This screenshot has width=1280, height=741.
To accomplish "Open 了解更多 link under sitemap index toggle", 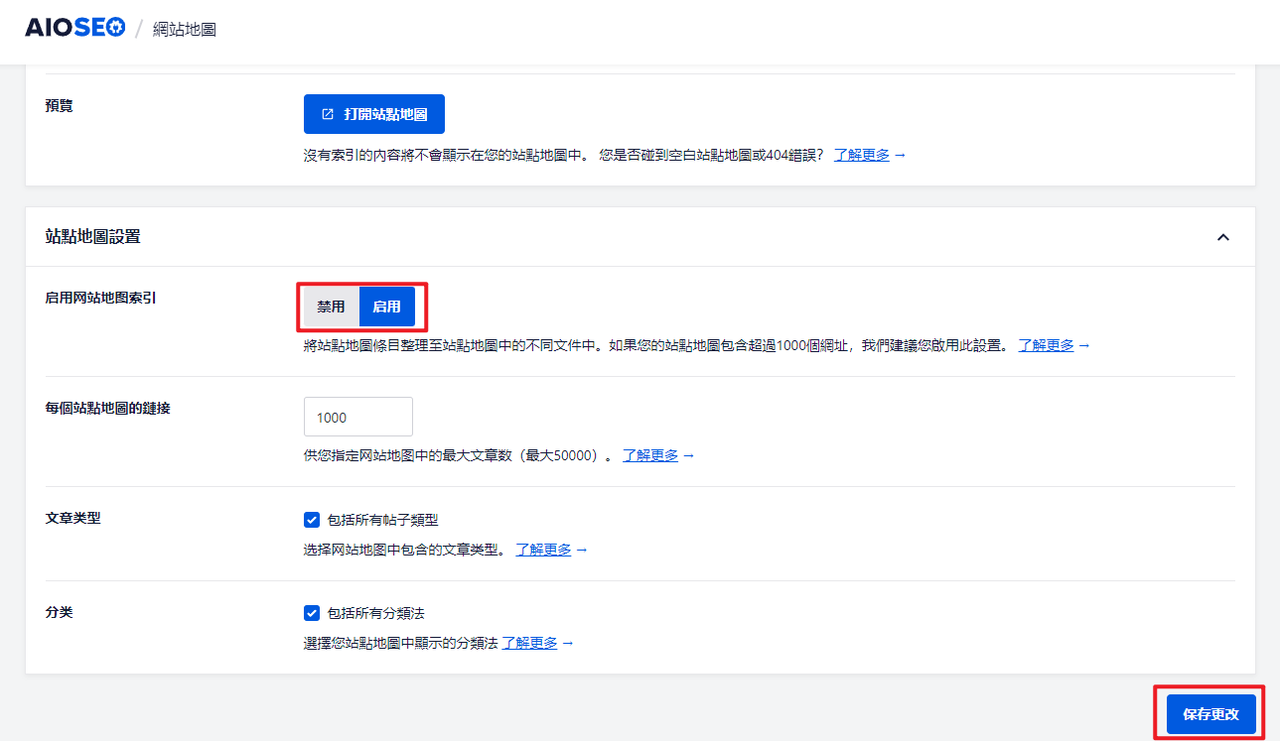I will 1045,345.
